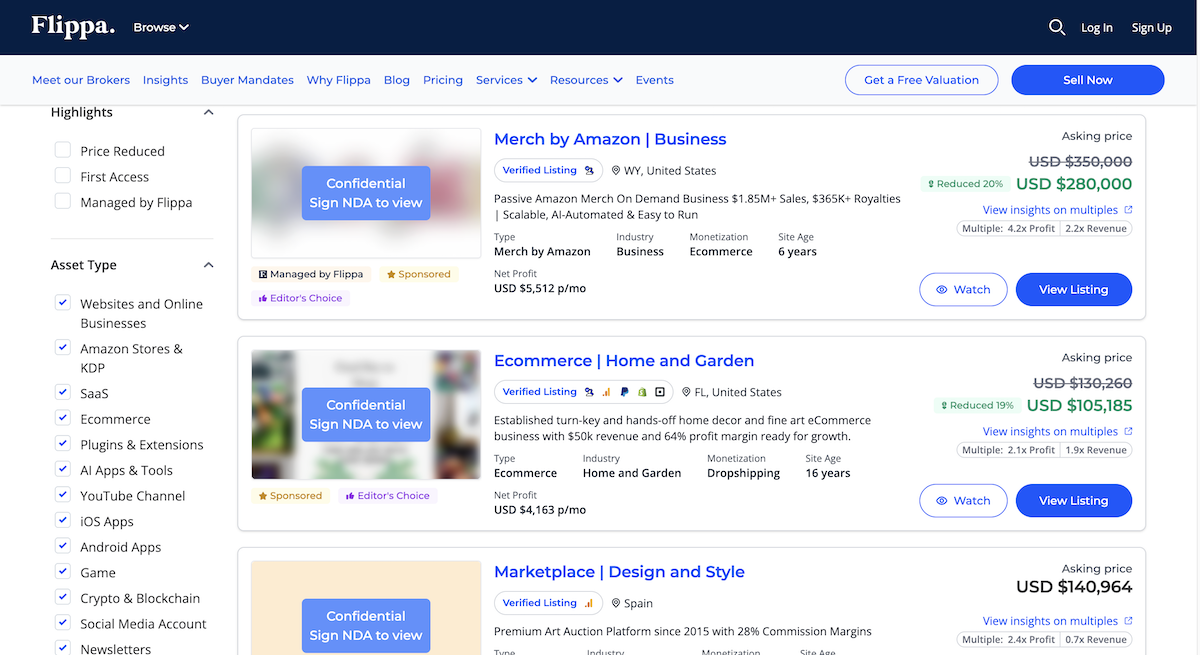Image resolution: width=1200 pixels, height=655 pixels.
Task: Open Meet our Brokers
Action: pos(81,80)
